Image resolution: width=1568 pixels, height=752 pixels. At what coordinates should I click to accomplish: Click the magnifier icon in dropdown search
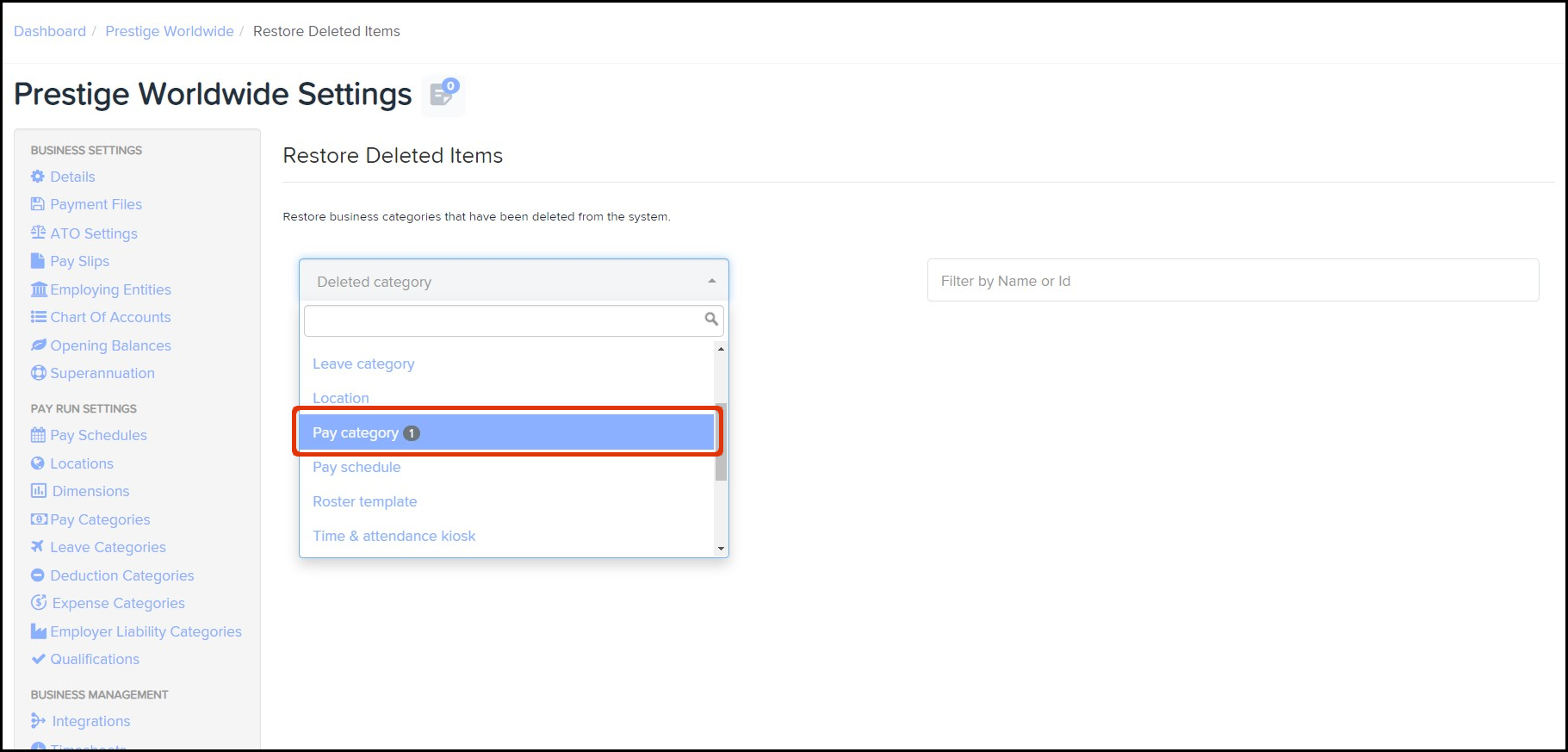710,320
